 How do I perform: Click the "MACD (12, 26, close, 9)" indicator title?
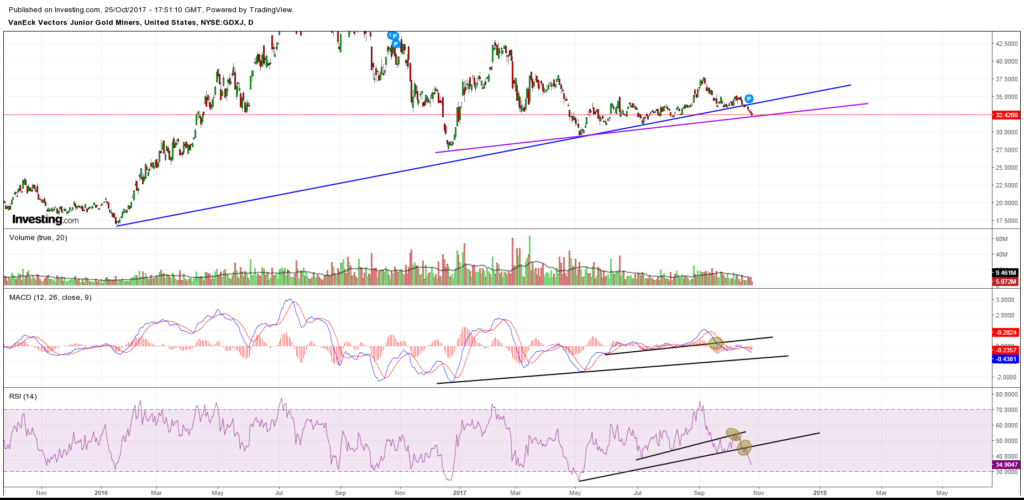pos(50,299)
